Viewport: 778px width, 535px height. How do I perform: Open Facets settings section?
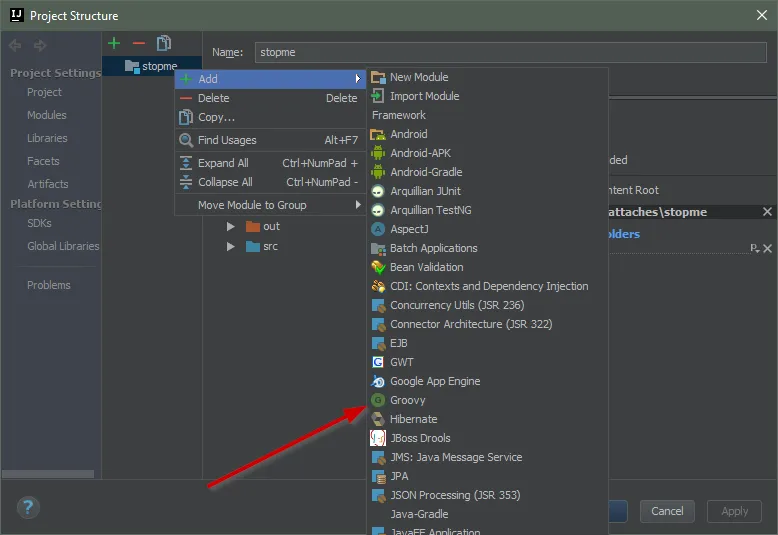pos(43,161)
